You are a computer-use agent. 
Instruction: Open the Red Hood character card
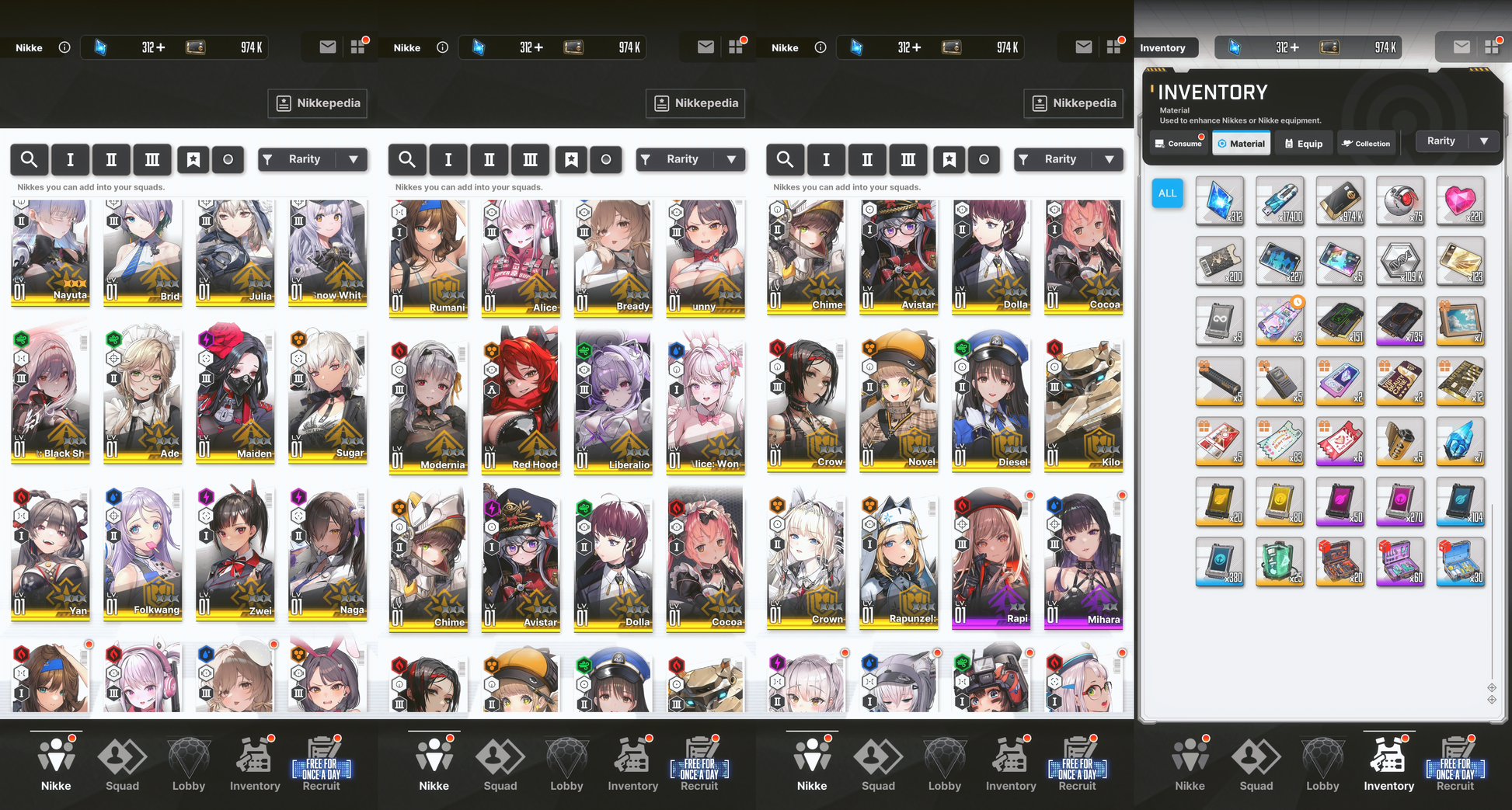[521, 400]
